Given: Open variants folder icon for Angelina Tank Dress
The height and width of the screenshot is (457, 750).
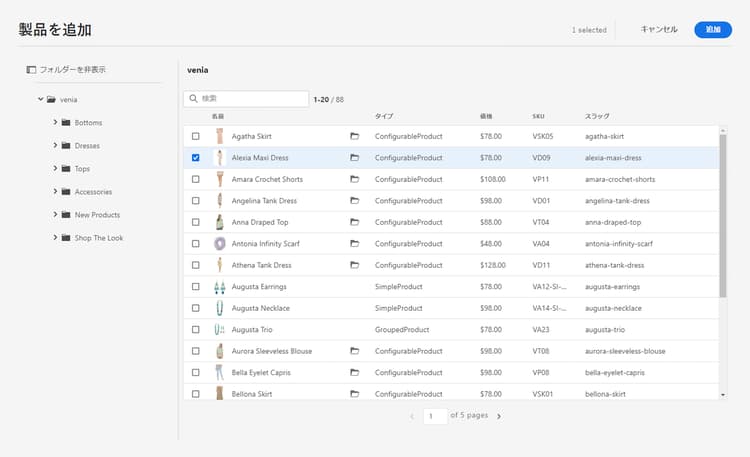Looking at the screenshot, I should (354, 201).
